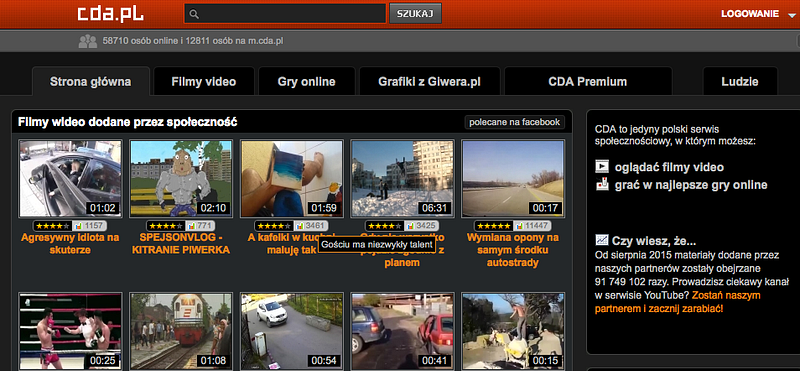The image size is (800, 371).
Task: Play the boxing ring thumbnail 00:25
Action: (x=70, y=331)
